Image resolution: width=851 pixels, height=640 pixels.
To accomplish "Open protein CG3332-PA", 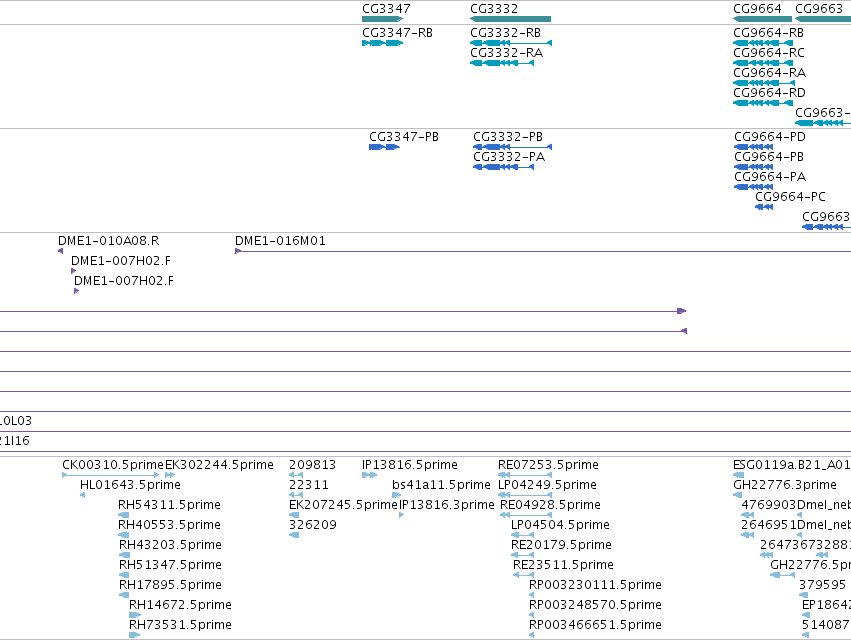I will [509, 157].
